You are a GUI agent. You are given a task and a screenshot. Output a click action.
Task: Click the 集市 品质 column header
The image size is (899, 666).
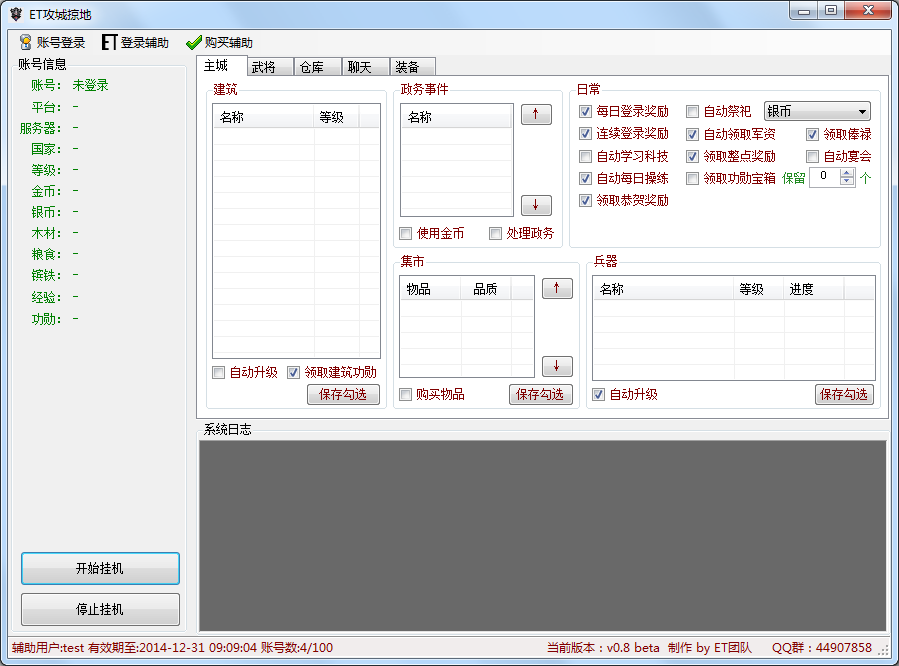tap(486, 289)
